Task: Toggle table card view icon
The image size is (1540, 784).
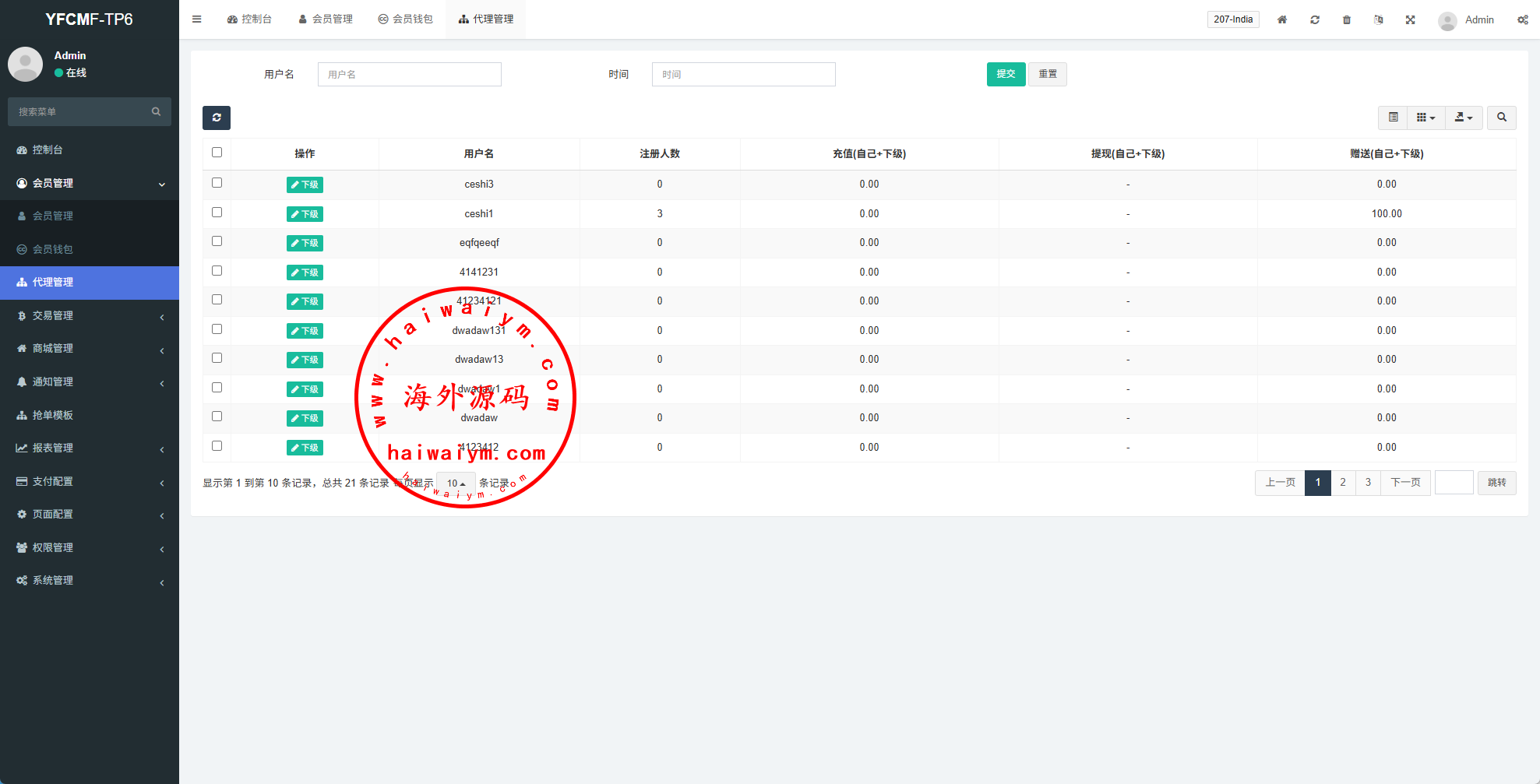Action: [x=1393, y=118]
